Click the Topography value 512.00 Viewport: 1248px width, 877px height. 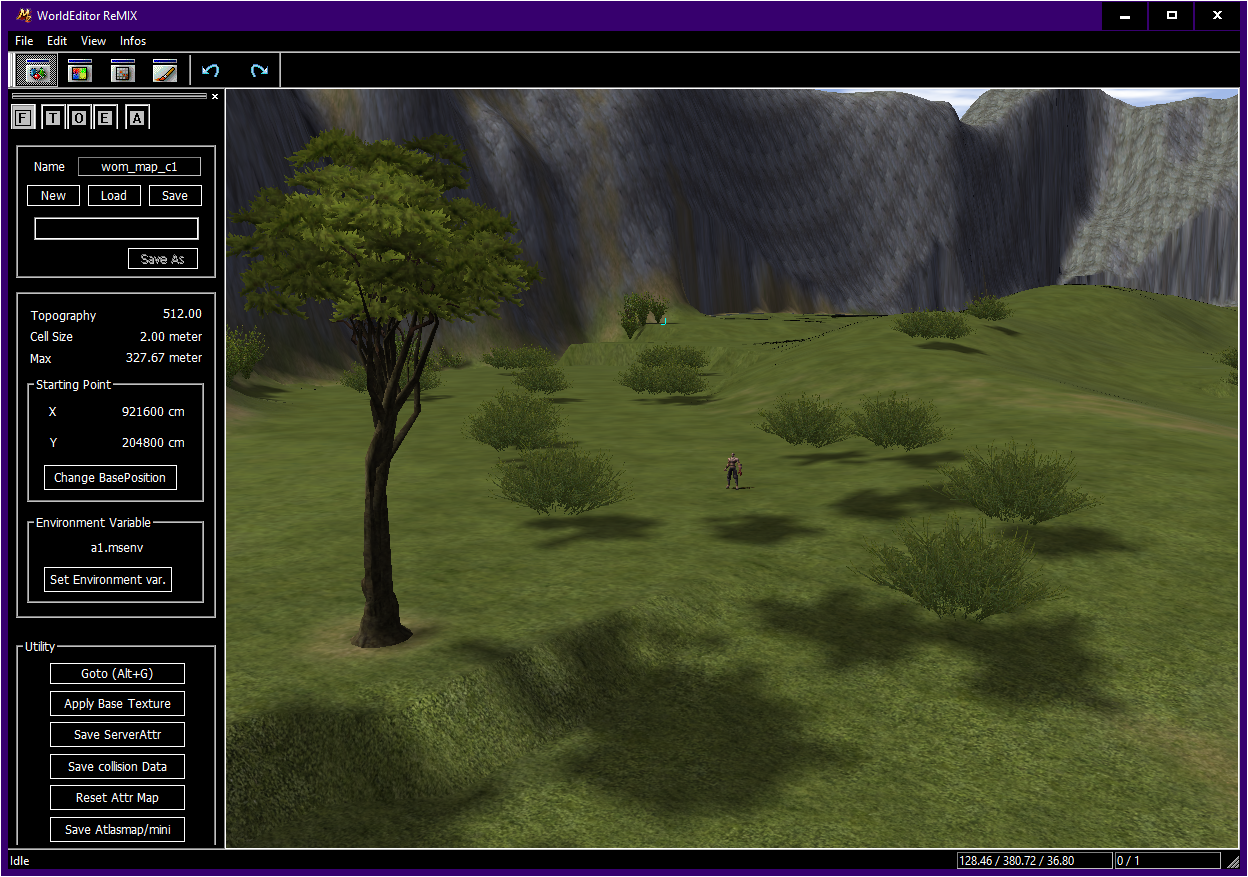click(182, 314)
